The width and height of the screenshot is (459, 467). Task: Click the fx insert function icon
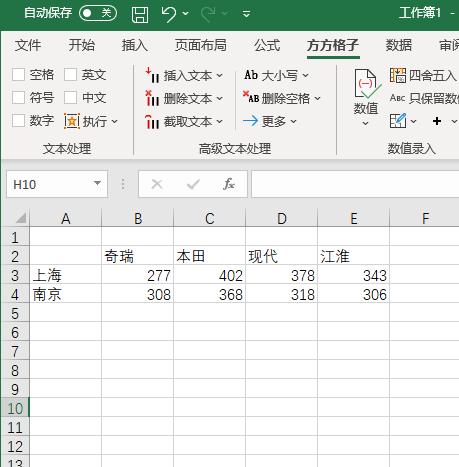(229, 184)
